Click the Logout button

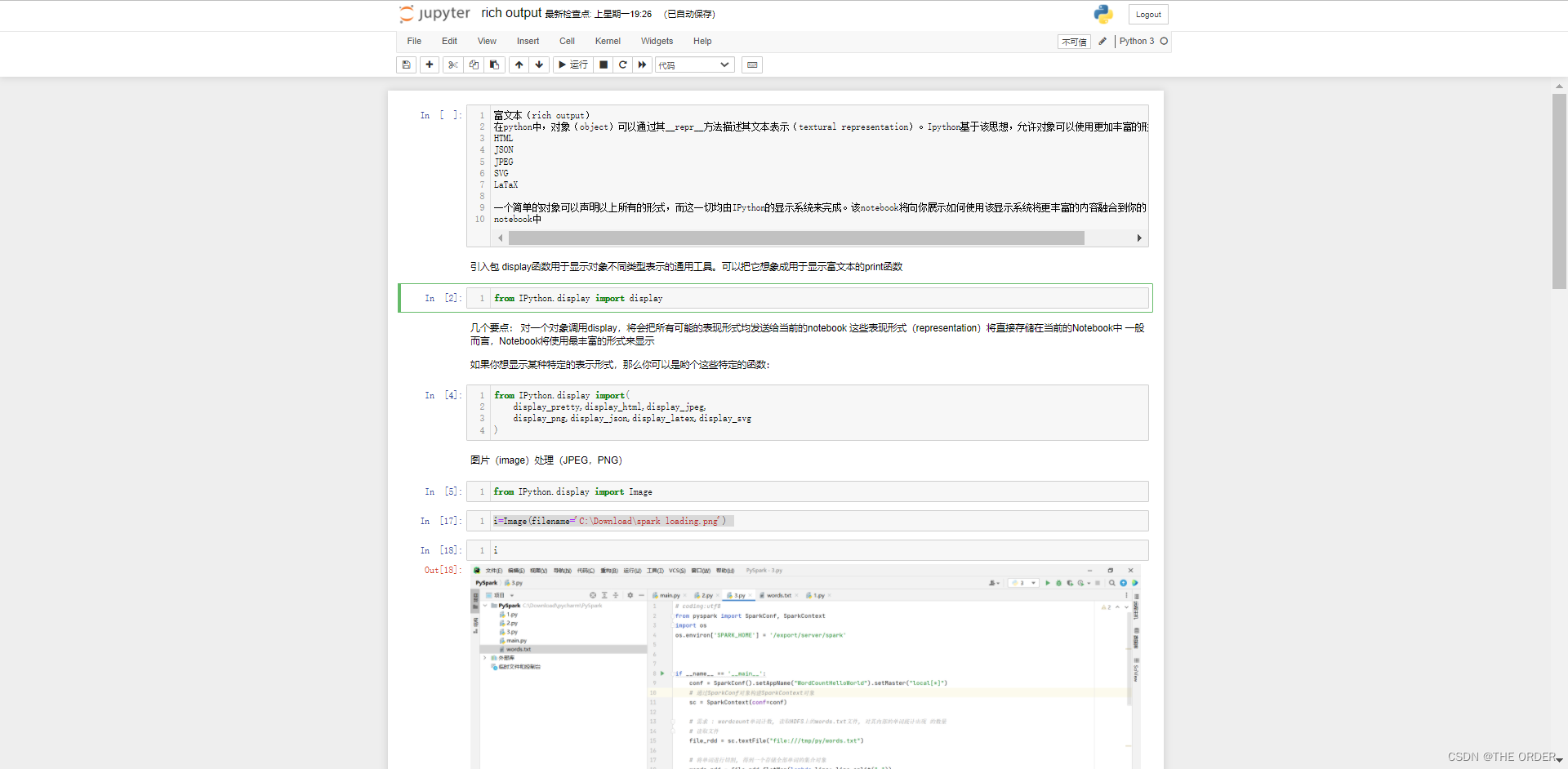(x=1147, y=14)
